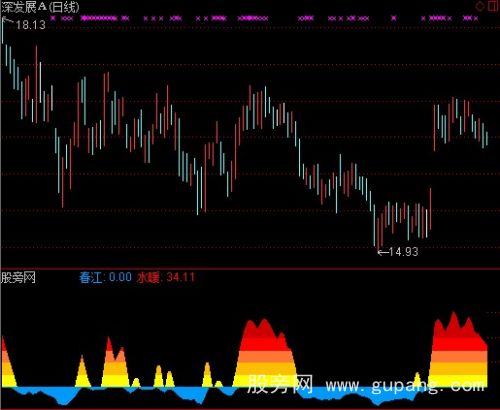Click the www.gupang.com watermark link
Viewport: 500px width, 410px height.
tap(405, 386)
